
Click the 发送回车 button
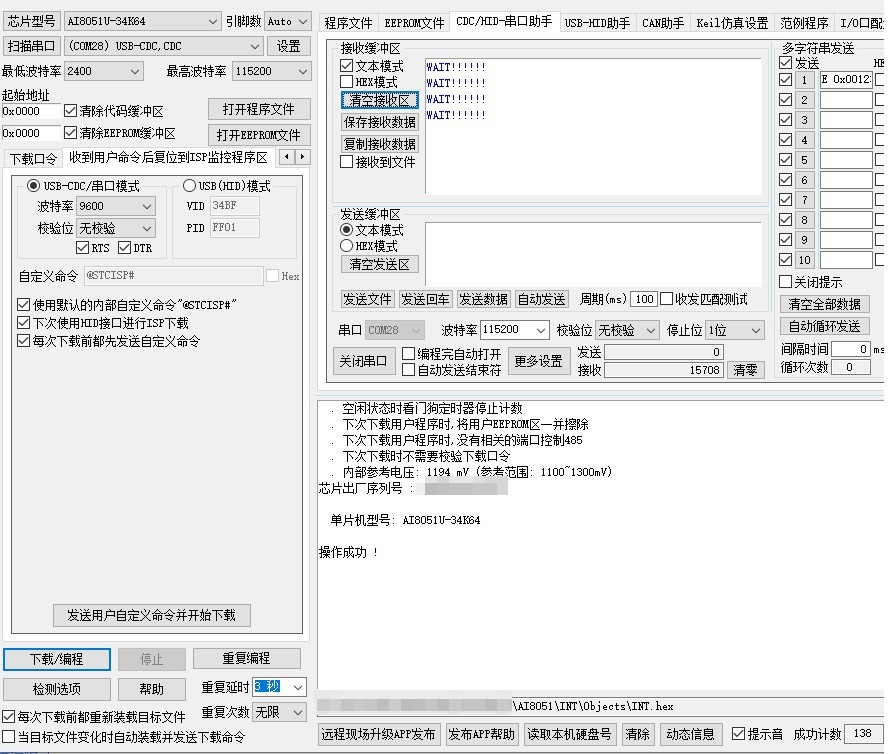click(x=426, y=299)
